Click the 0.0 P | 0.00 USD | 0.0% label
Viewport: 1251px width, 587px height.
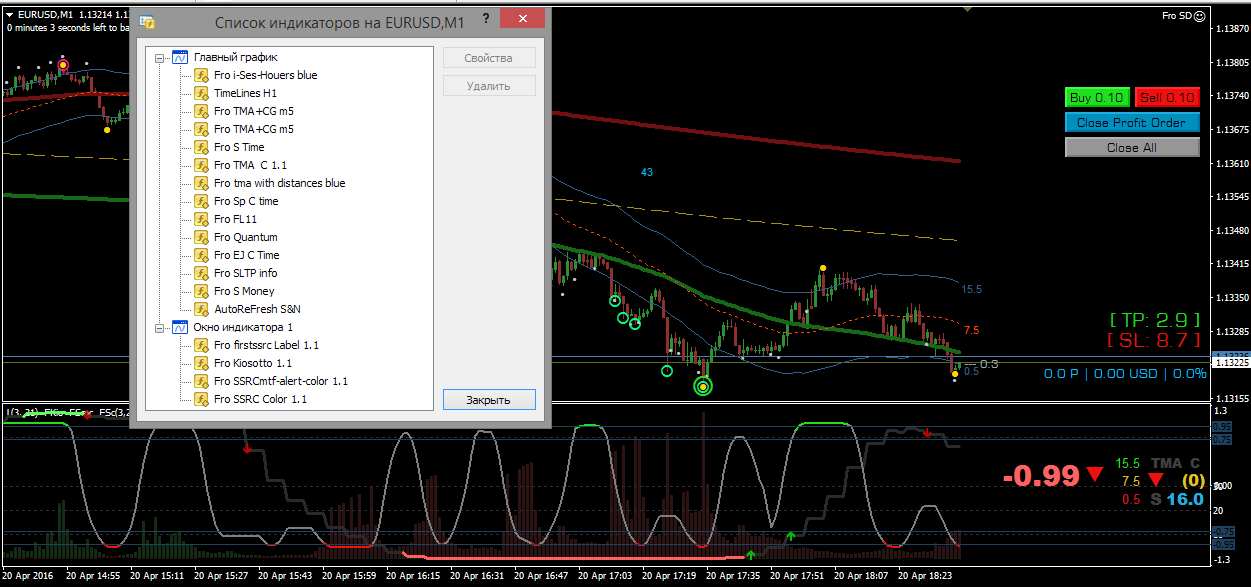1125,373
